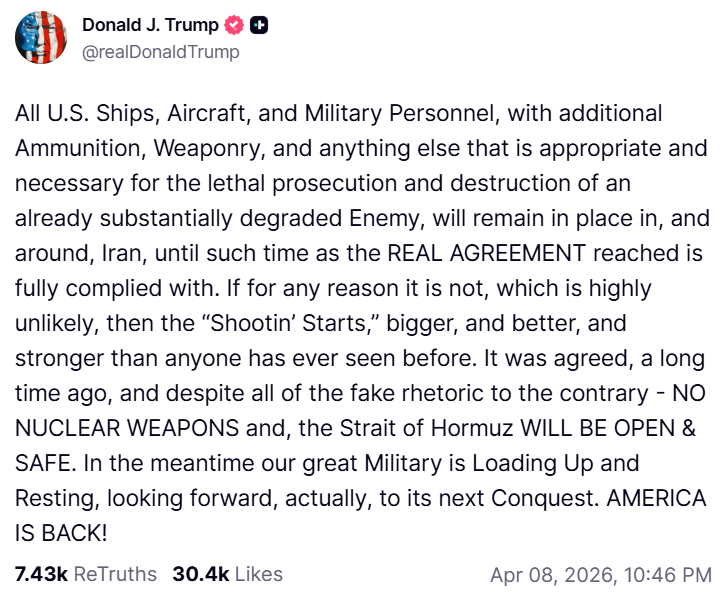727x602 pixels.
Task: Open the profile avatar picture
Action: pos(41,38)
